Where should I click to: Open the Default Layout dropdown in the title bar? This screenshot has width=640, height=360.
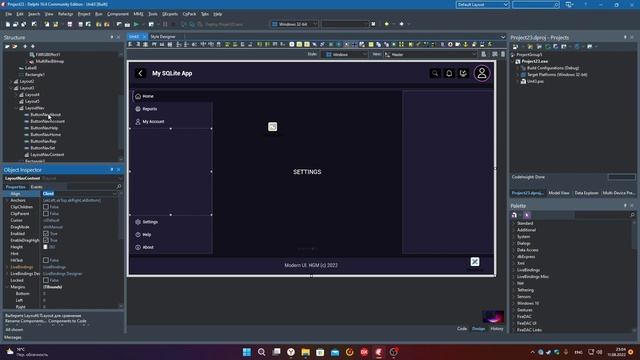click(x=482, y=4)
